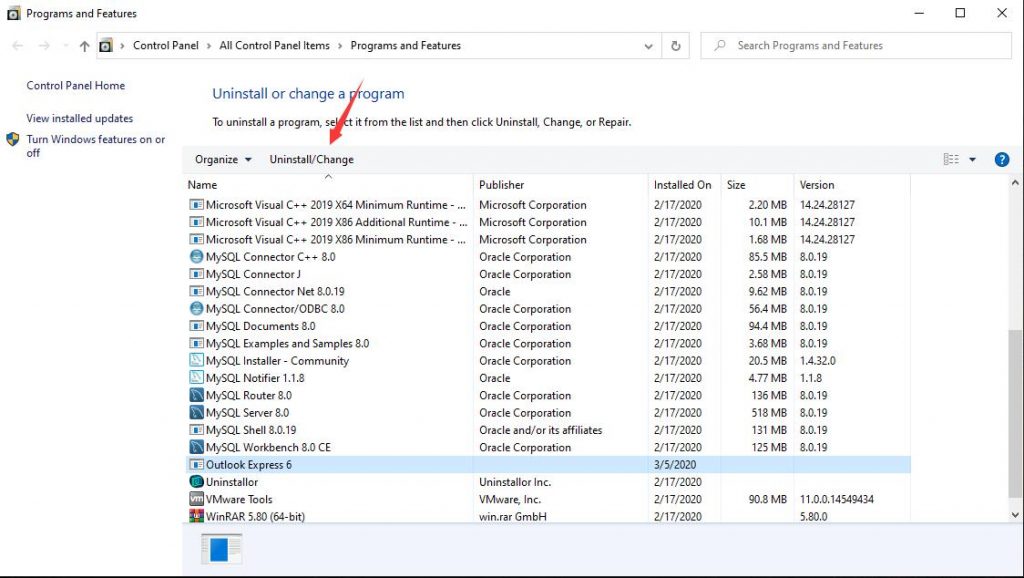Select Microsoft Visual C++ 2019 X86 Additional Runtime

point(547,222)
